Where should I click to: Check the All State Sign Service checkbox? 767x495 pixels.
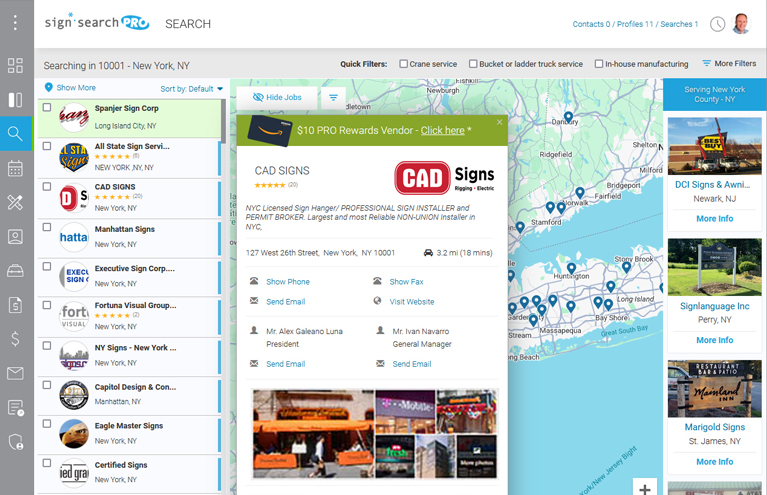click(47, 146)
